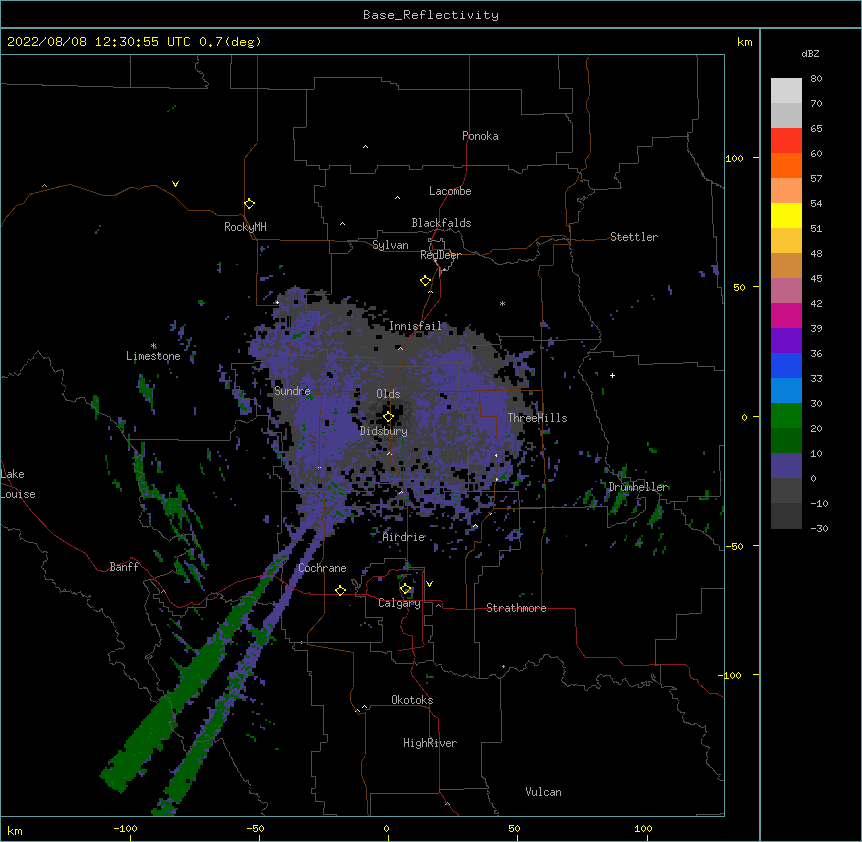Click the dBZ legend heading
Screen dimensions: 862x842
810,54
